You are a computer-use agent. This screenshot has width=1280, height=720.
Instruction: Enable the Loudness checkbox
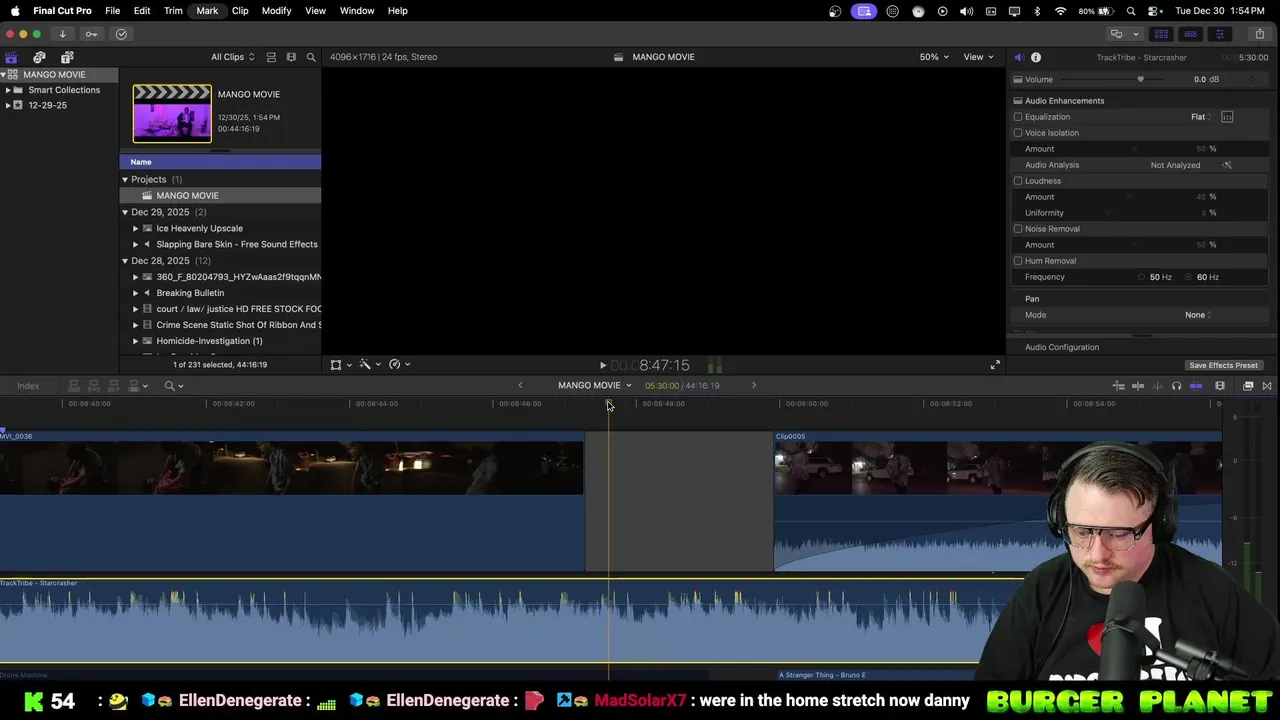coord(1018,181)
